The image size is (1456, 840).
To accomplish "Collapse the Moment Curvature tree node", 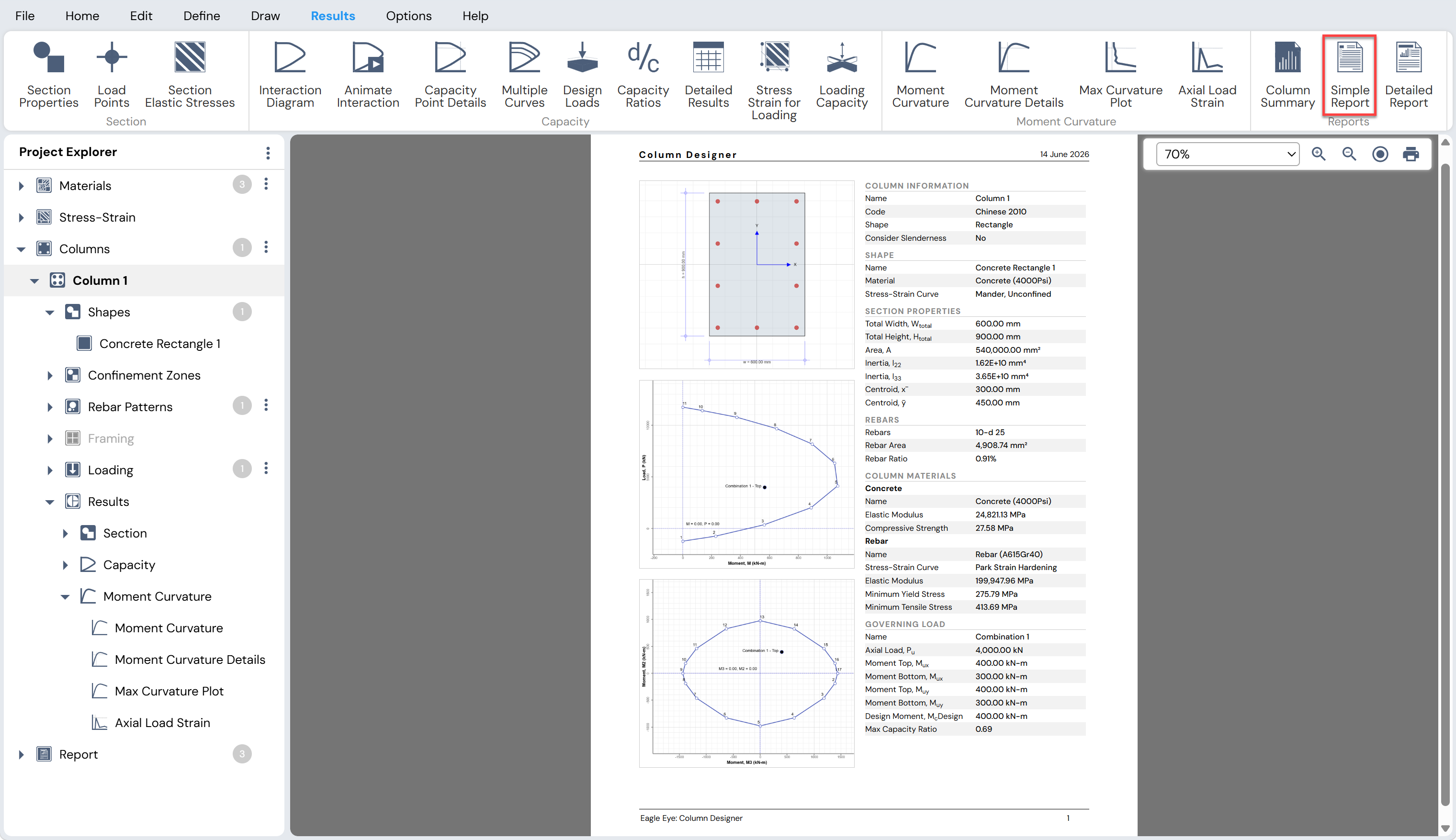I will click(x=65, y=597).
